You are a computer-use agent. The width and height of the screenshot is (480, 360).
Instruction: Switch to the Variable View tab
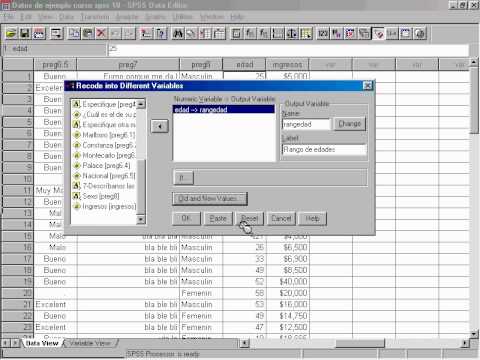tap(90, 343)
